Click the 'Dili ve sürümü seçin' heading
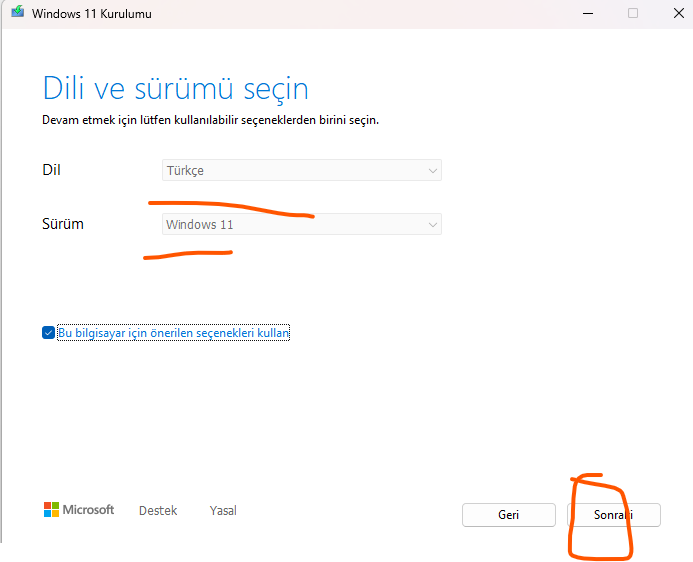Image resolution: width=693 pixels, height=562 pixels. coord(175,89)
